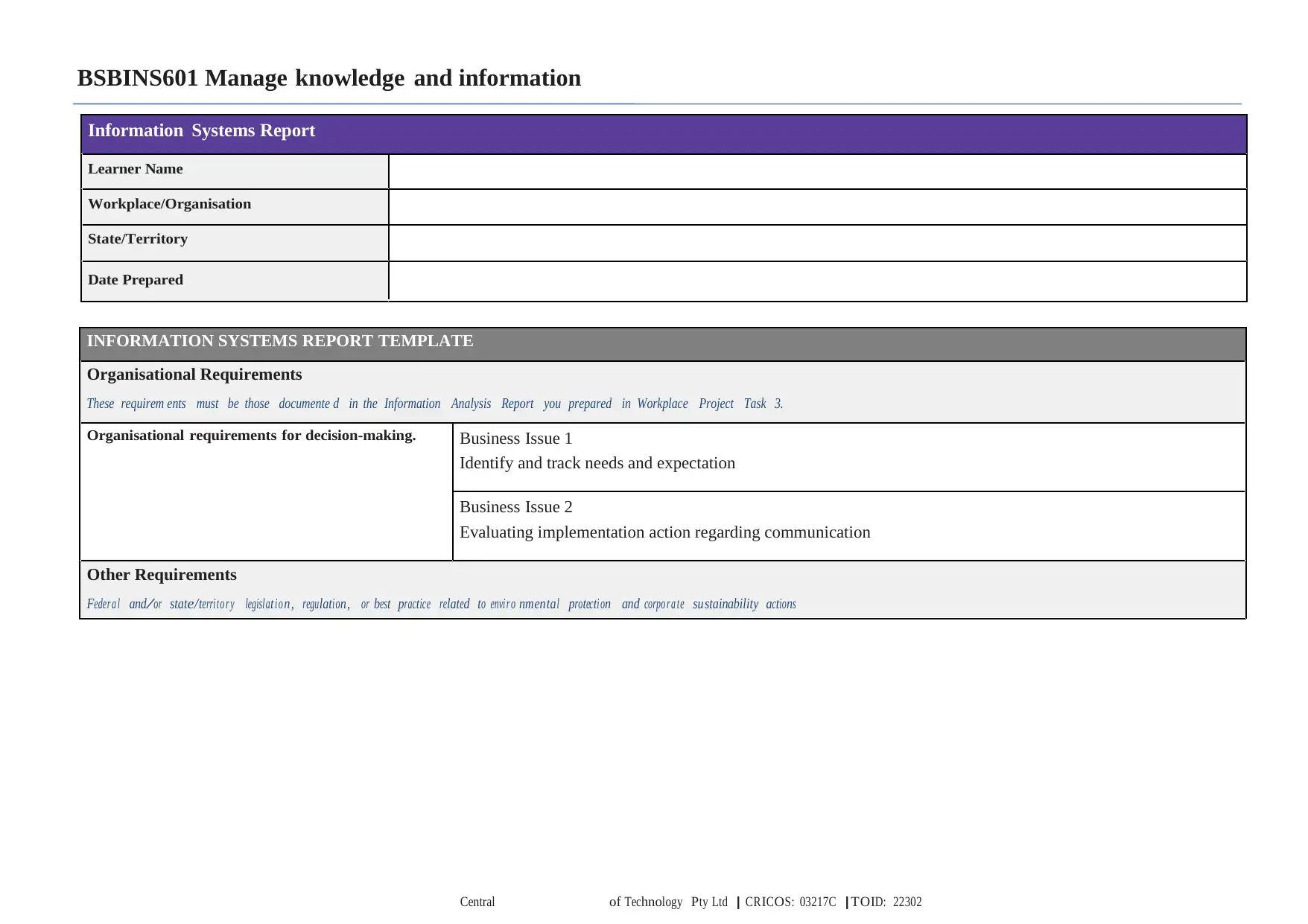Screen dimensions: 1308x924
Task: Click Evaluating implementation action regarding communication
Action: [x=665, y=532]
